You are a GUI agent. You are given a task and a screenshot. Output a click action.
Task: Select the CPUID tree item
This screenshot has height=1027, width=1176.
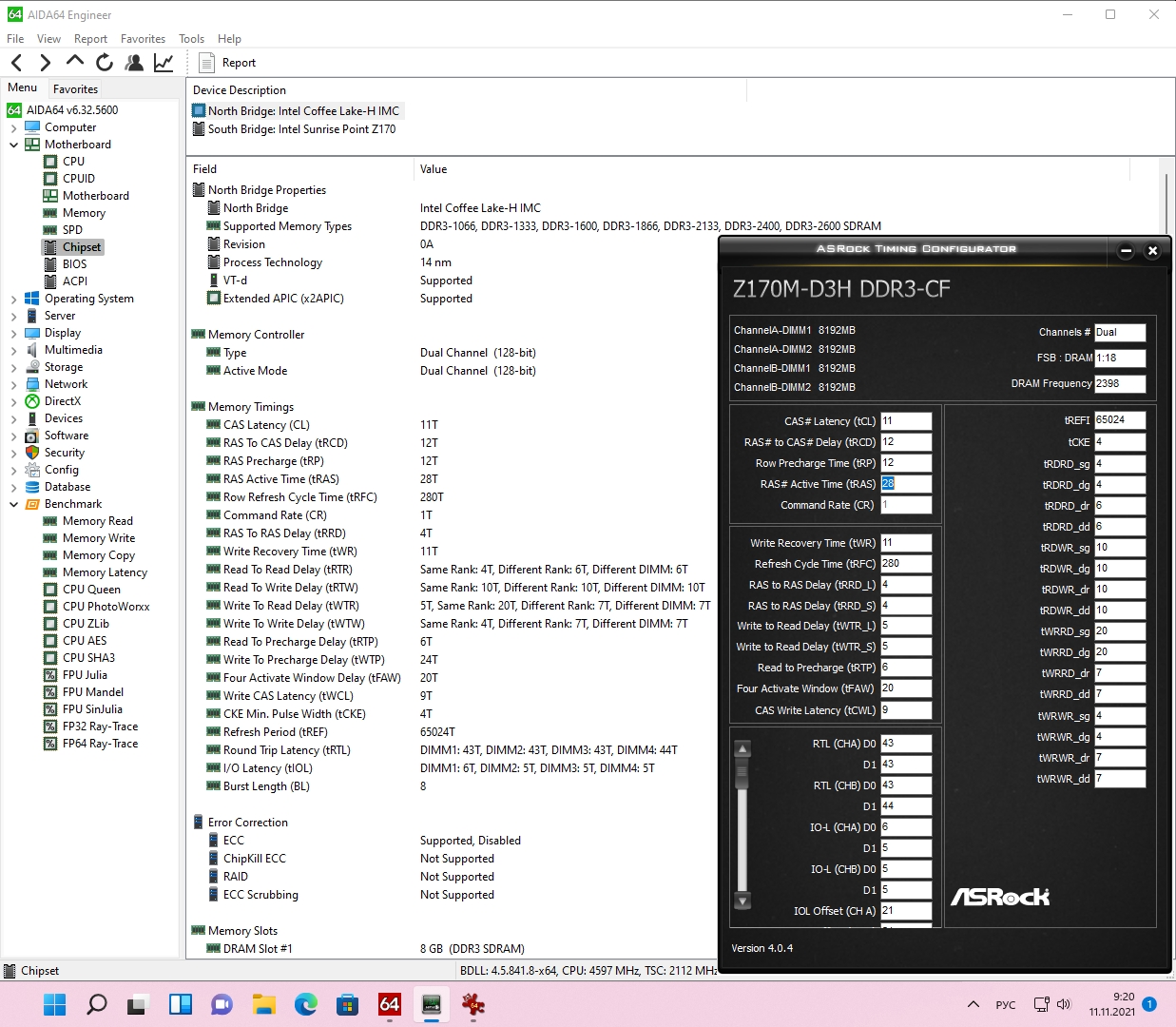pos(79,179)
